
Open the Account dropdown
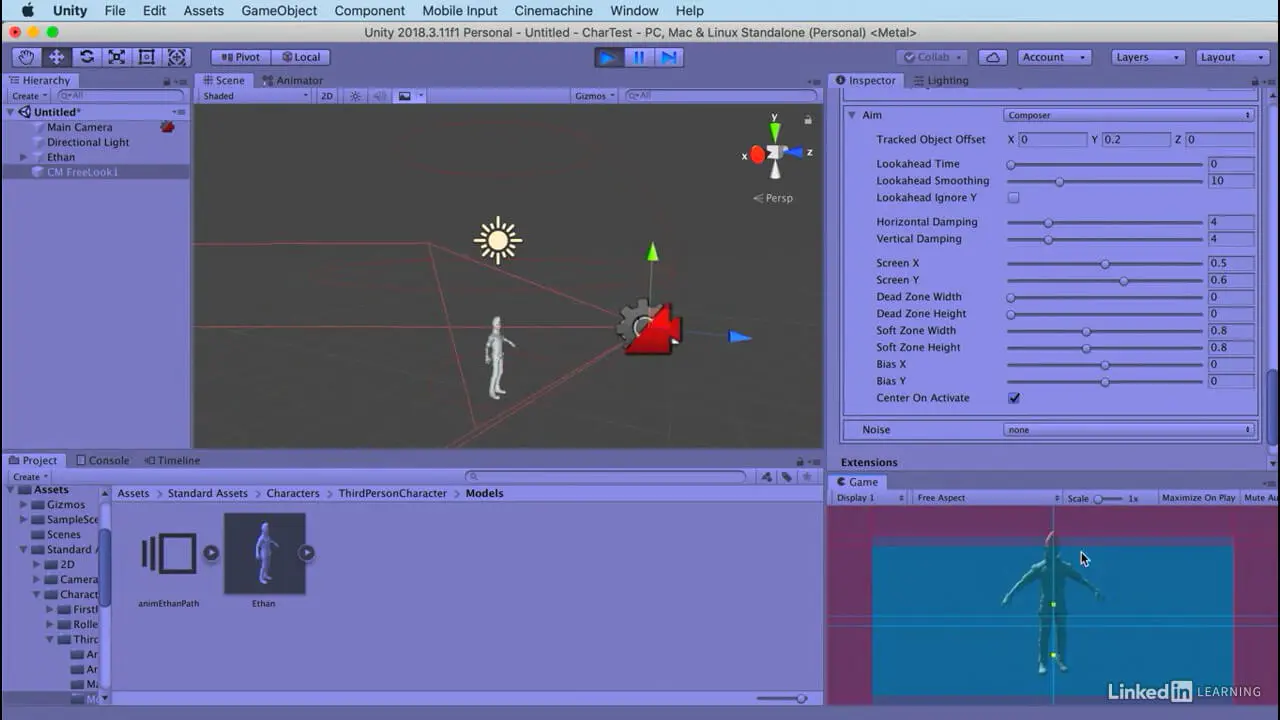pos(1054,57)
